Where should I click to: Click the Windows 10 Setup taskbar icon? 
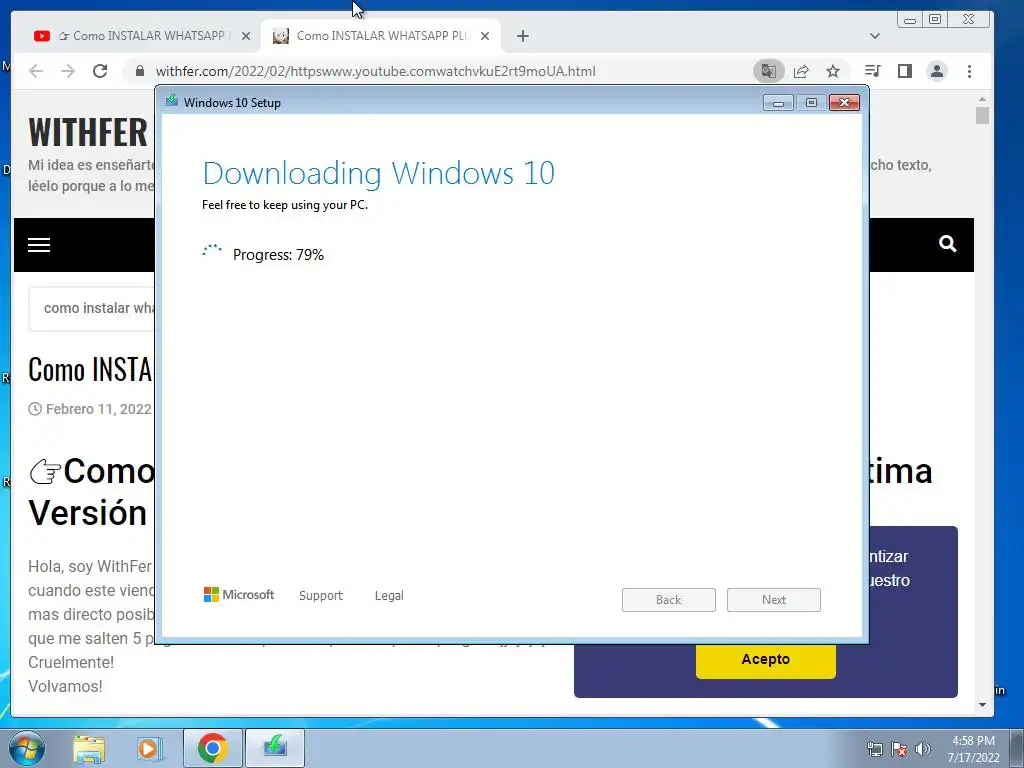pyautogui.click(x=275, y=748)
